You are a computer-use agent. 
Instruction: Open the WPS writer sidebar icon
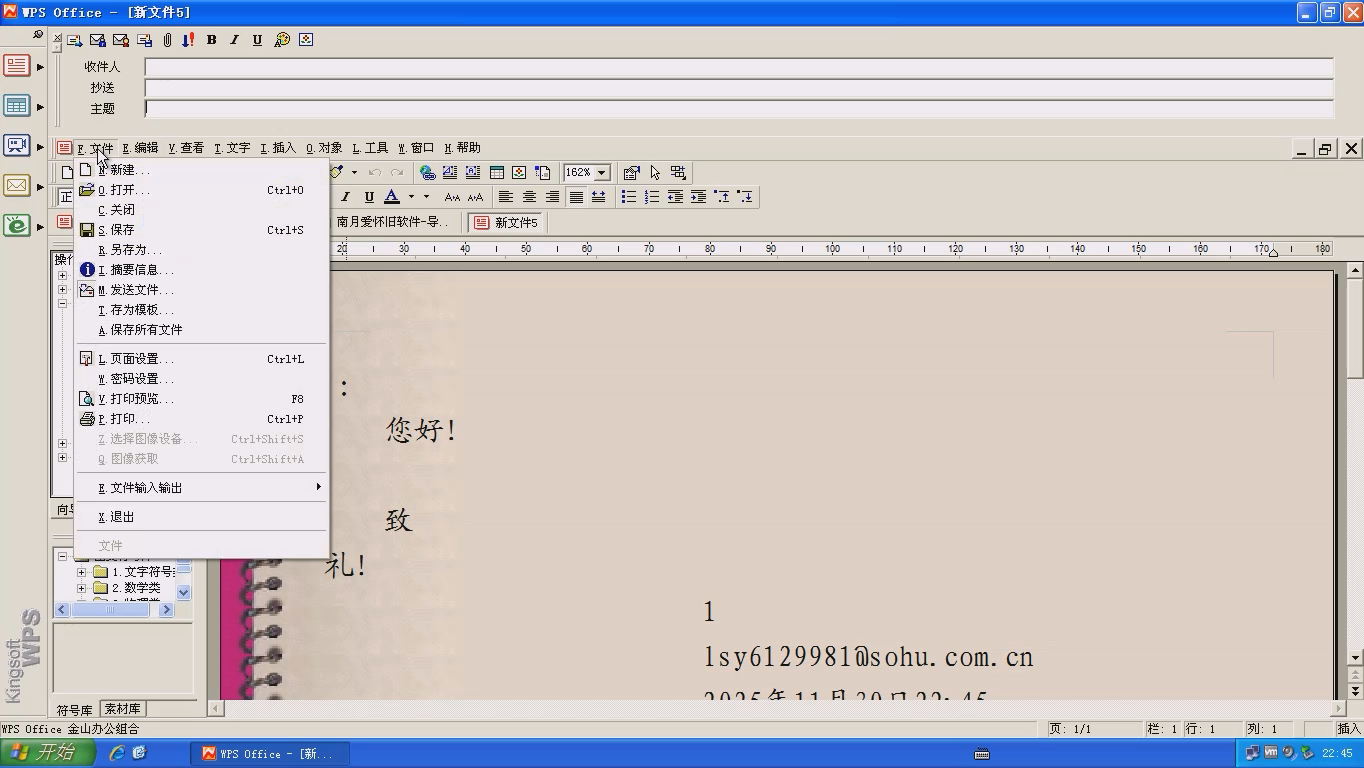(x=17, y=66)
